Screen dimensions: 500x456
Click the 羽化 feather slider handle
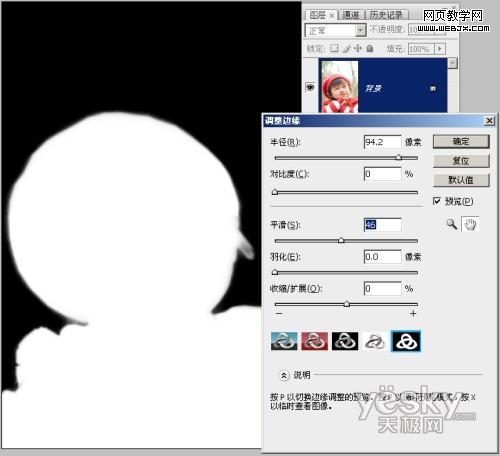[275, 272]
